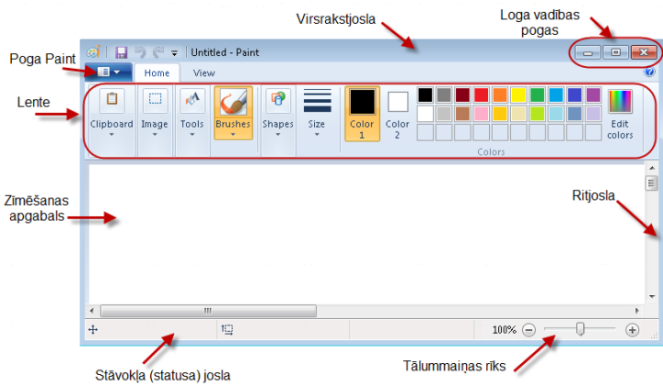Click the Paint palette app icon

[93, 52]
